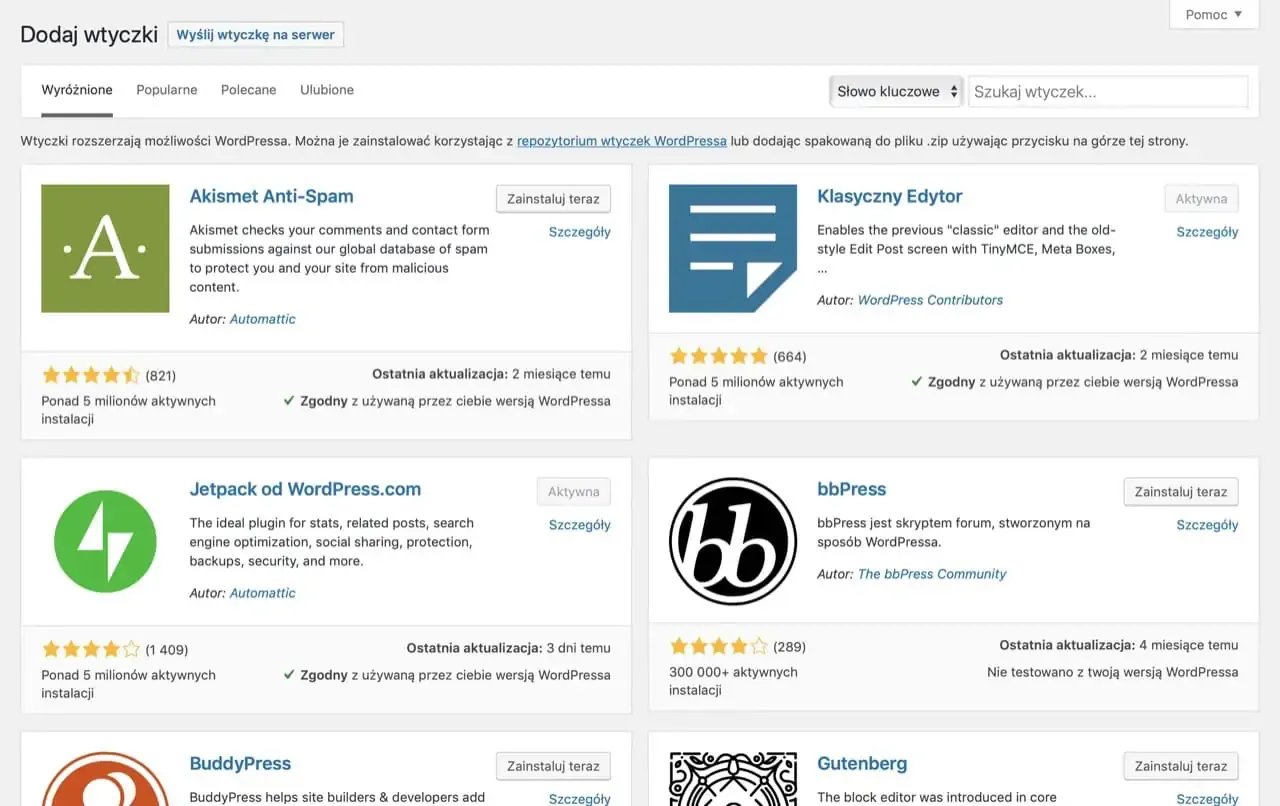Click Wyślij wtyczkę na serwer button
The image size is (1280, 806).
[255, 34]
